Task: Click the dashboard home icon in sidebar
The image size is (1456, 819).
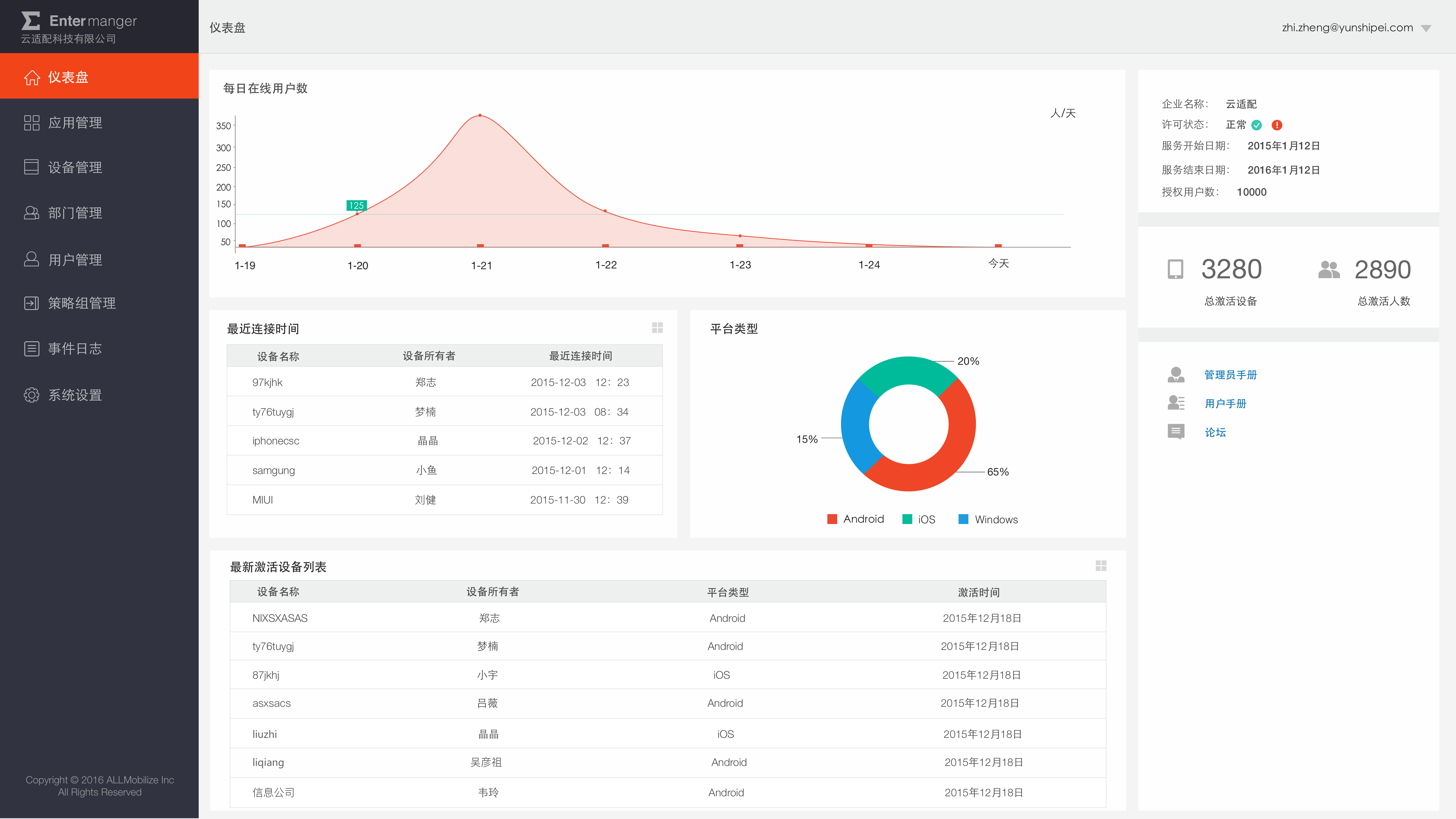Action: coord(32,77)
